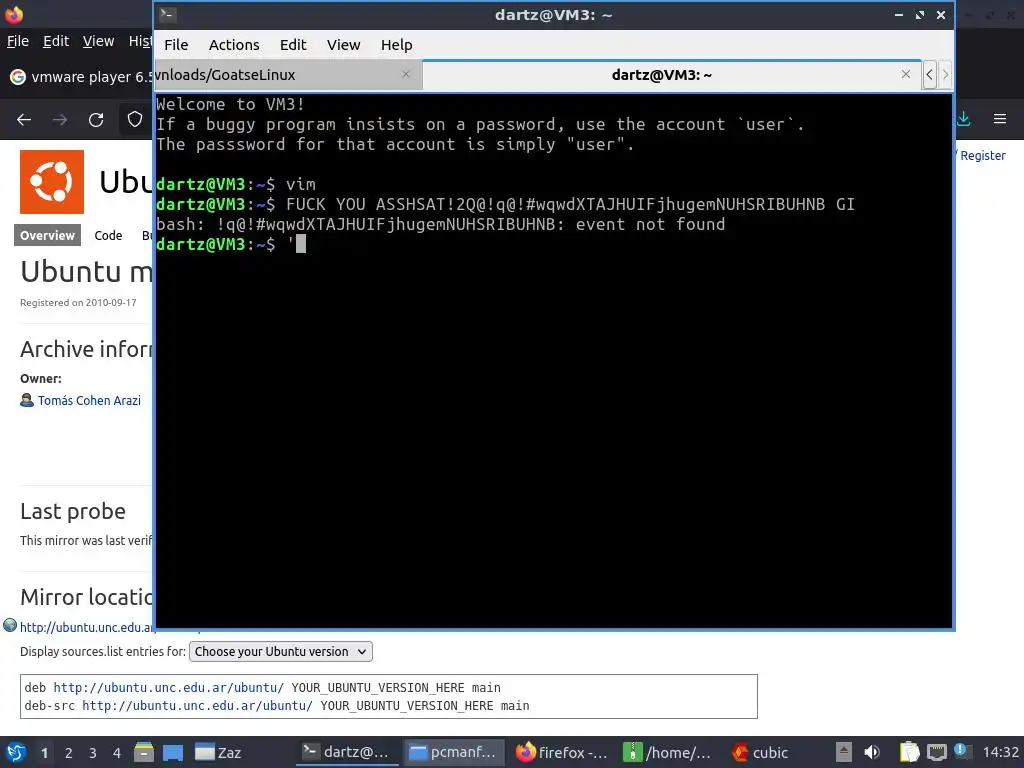Open Firefox View menu
Screen dimensions: 1024x768
pyautogui.click(x=99, y=41)
